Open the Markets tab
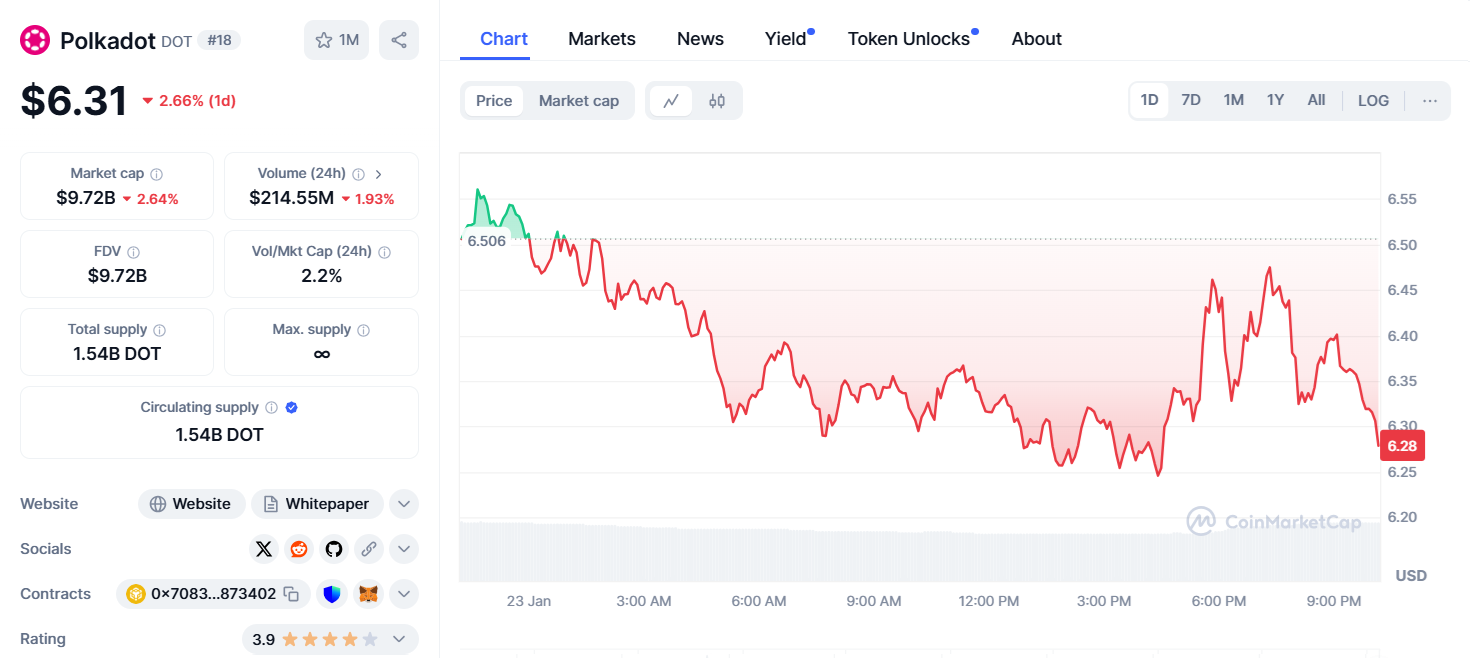Viewport: 1470px width, 658px height. click(x=602, y=39)
